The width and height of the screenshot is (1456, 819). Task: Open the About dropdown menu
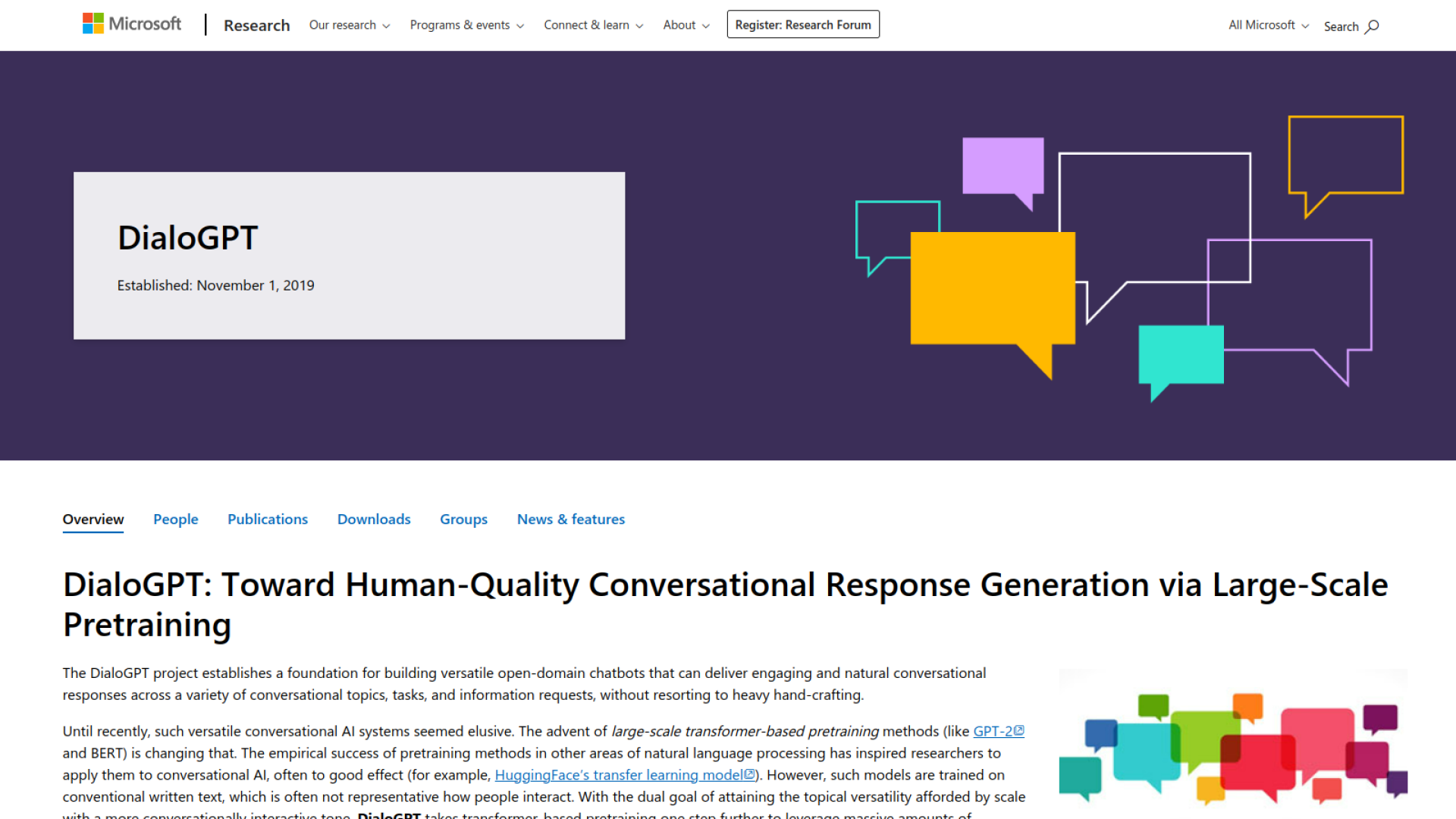686,25
